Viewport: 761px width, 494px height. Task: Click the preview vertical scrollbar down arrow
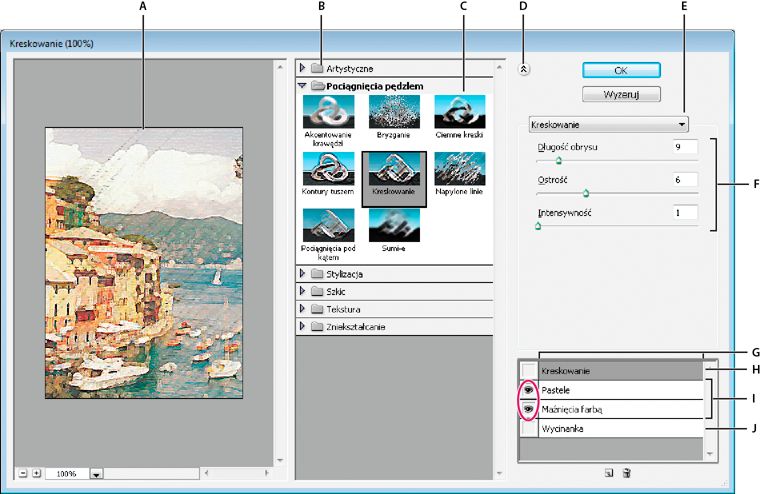(x=280, y=460)
